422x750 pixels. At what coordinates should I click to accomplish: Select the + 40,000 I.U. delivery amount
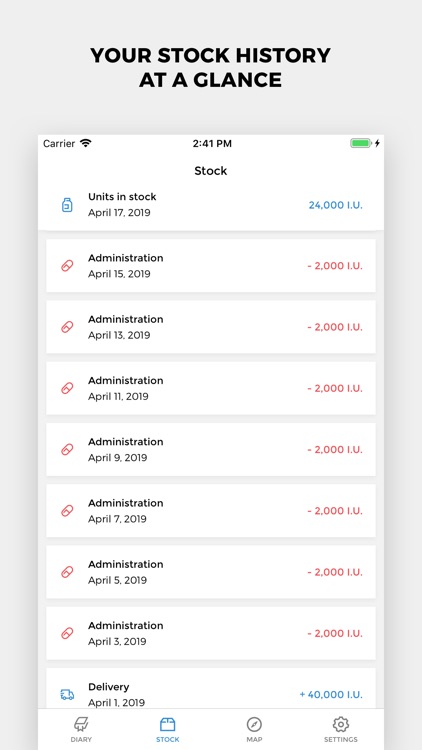point(331,695)
